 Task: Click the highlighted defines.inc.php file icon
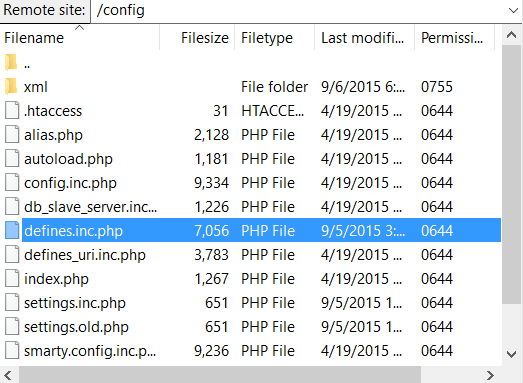12,231
